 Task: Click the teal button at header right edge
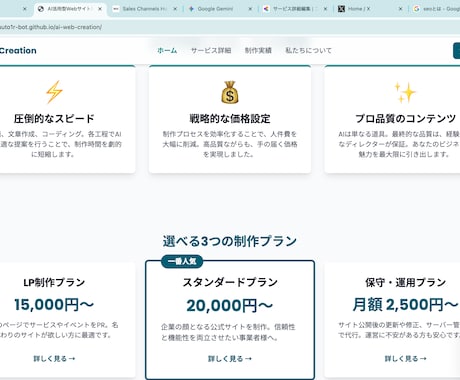457,51
